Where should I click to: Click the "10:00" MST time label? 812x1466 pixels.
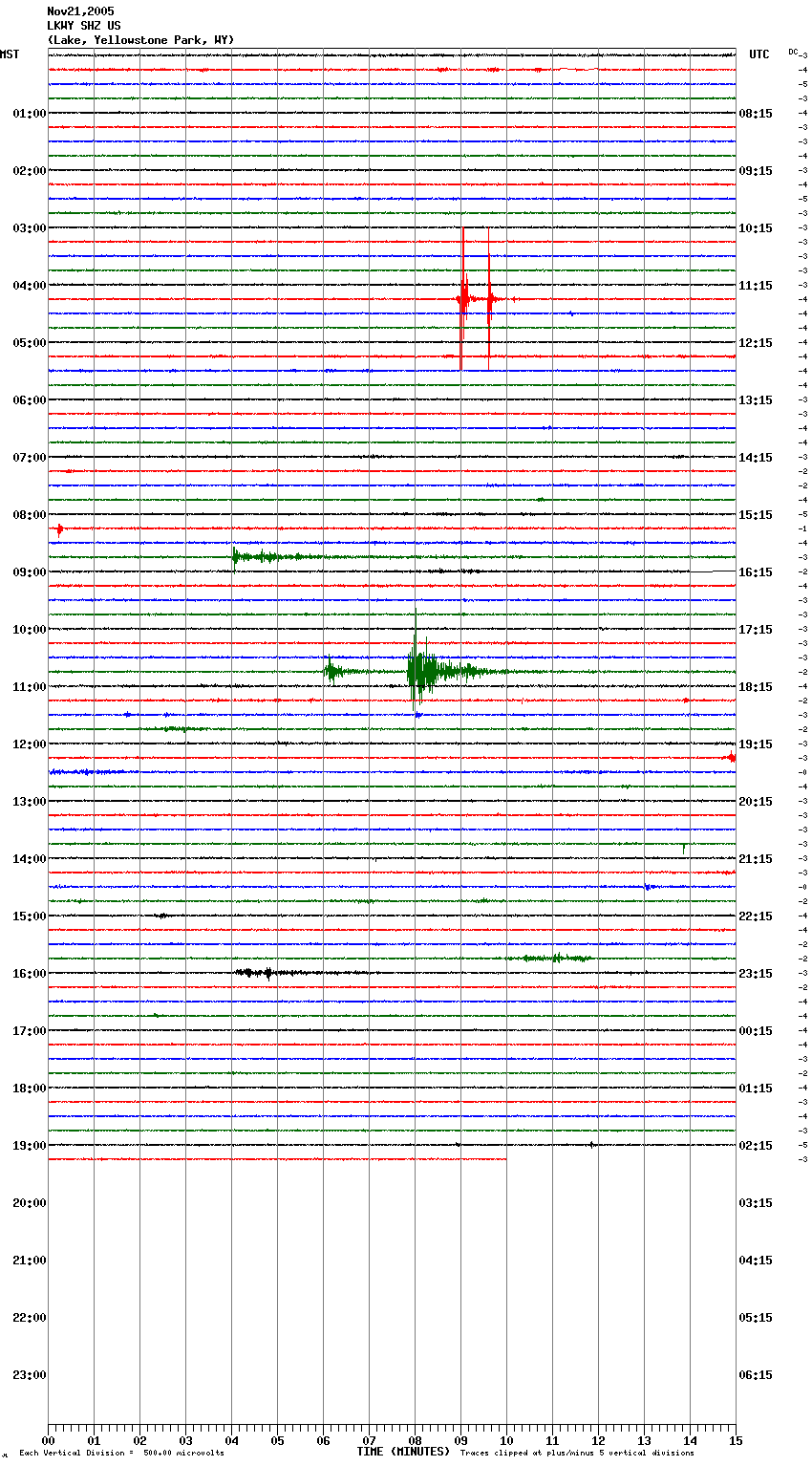click(x=30, y=630)
